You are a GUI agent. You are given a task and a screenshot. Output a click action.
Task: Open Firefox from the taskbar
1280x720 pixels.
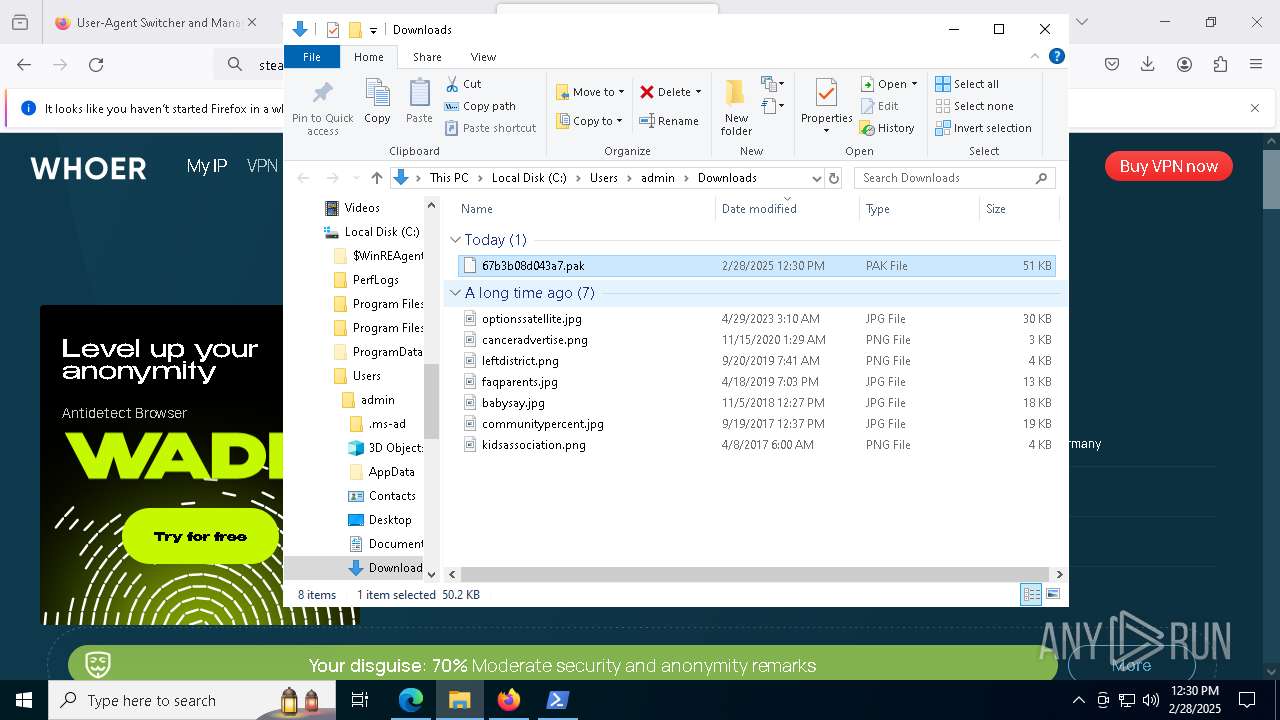point(509,700)
